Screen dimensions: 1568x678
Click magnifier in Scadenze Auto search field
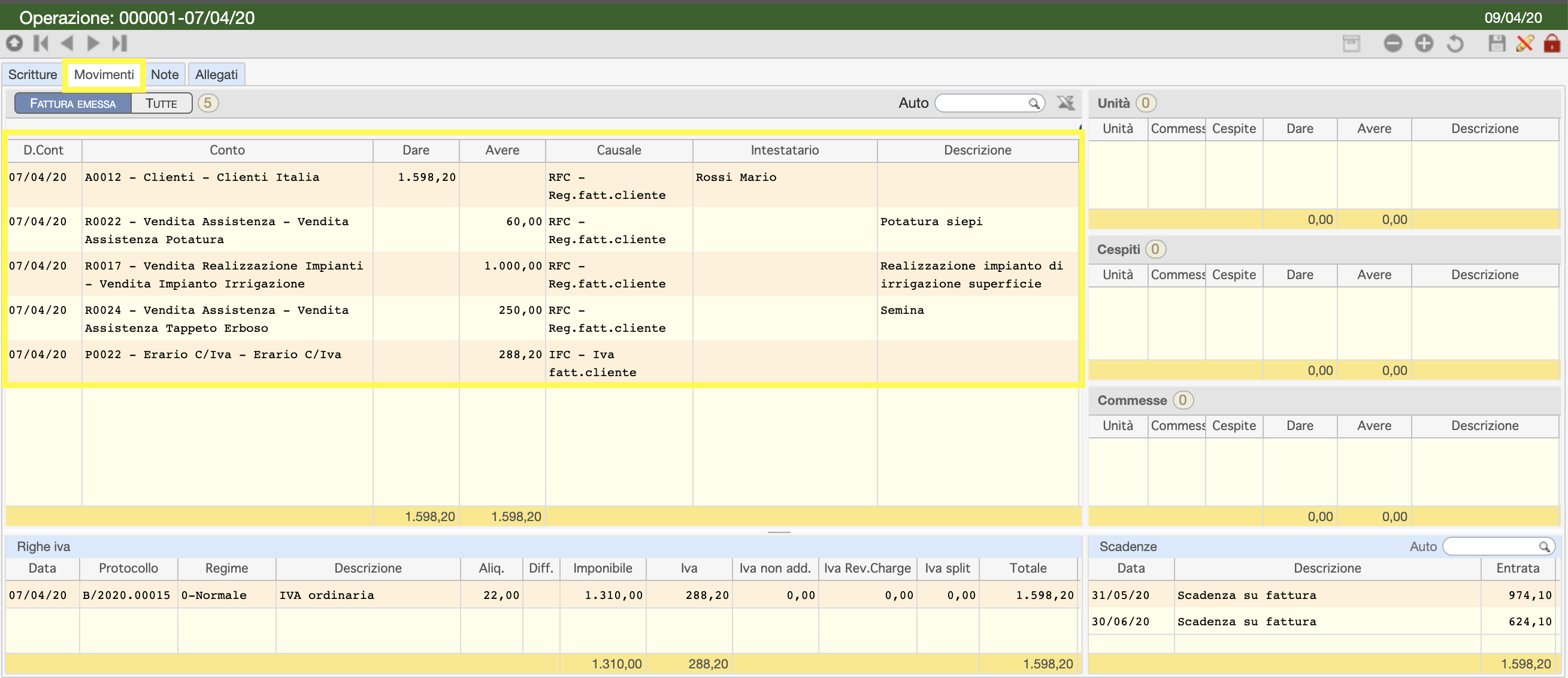1544,547
